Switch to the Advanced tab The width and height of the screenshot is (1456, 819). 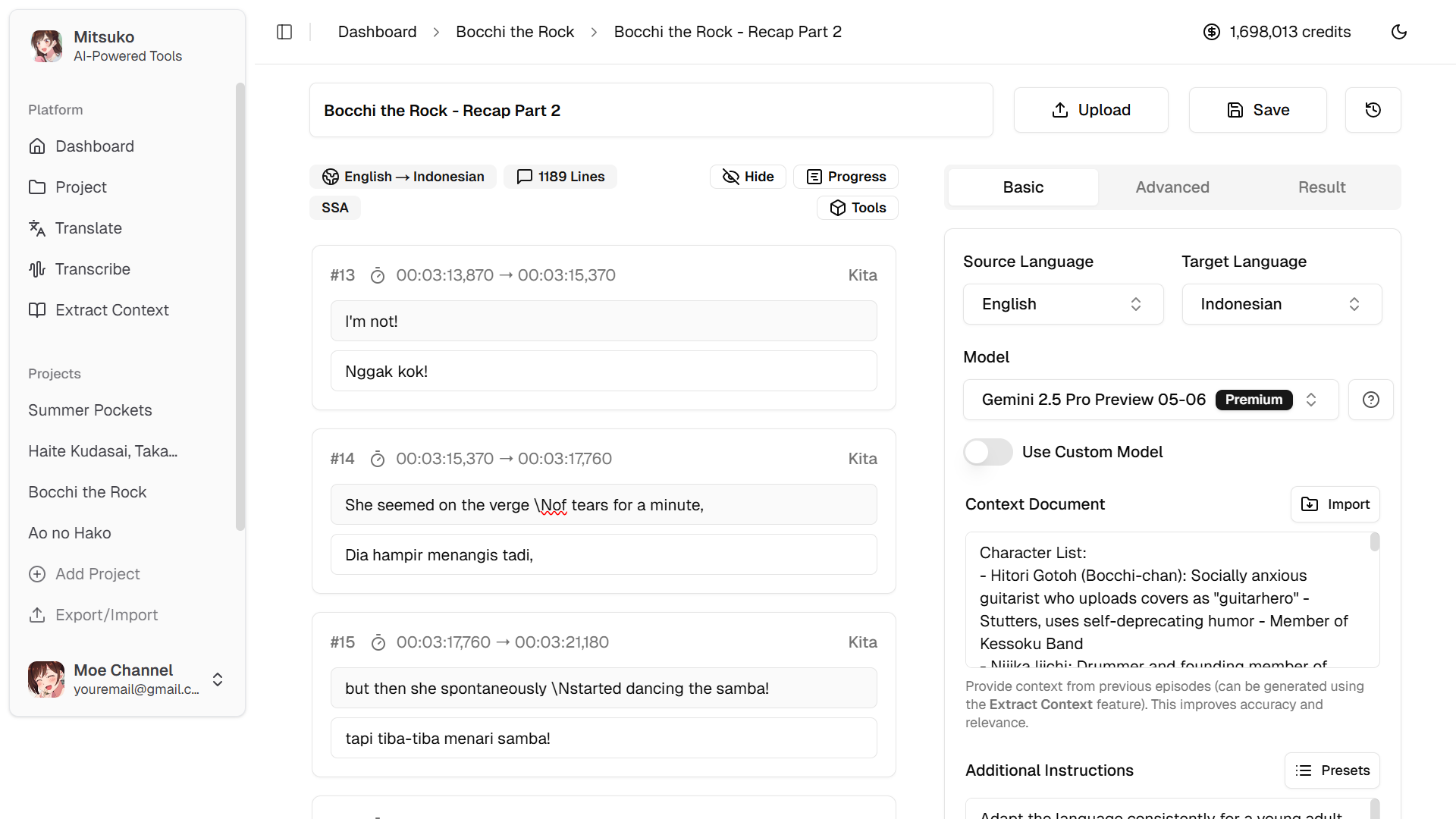(x=1172, y=187)
